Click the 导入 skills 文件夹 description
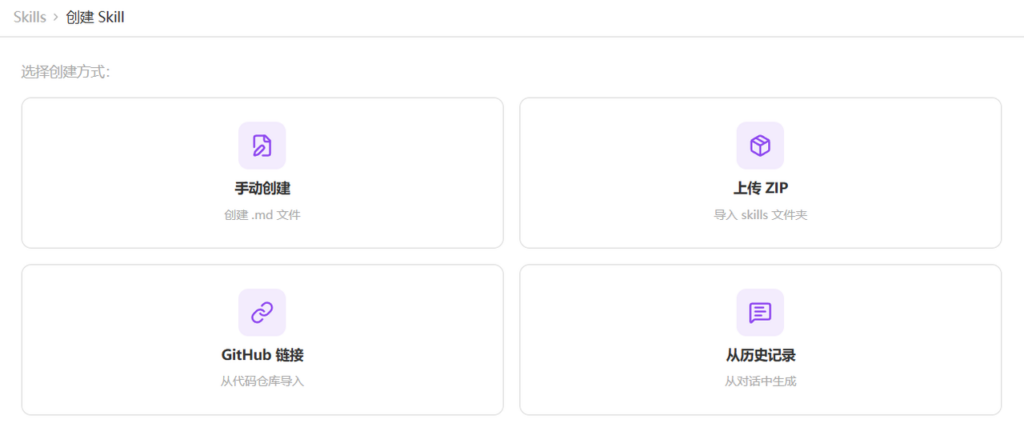The width and height of the screenshot is (1024, 447). click(760, 214)
